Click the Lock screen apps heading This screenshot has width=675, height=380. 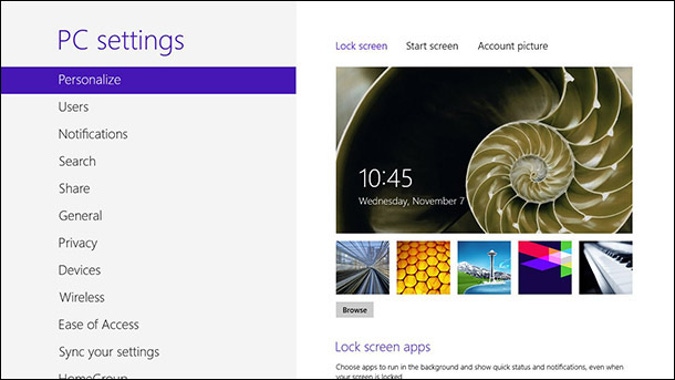point(383,347)
